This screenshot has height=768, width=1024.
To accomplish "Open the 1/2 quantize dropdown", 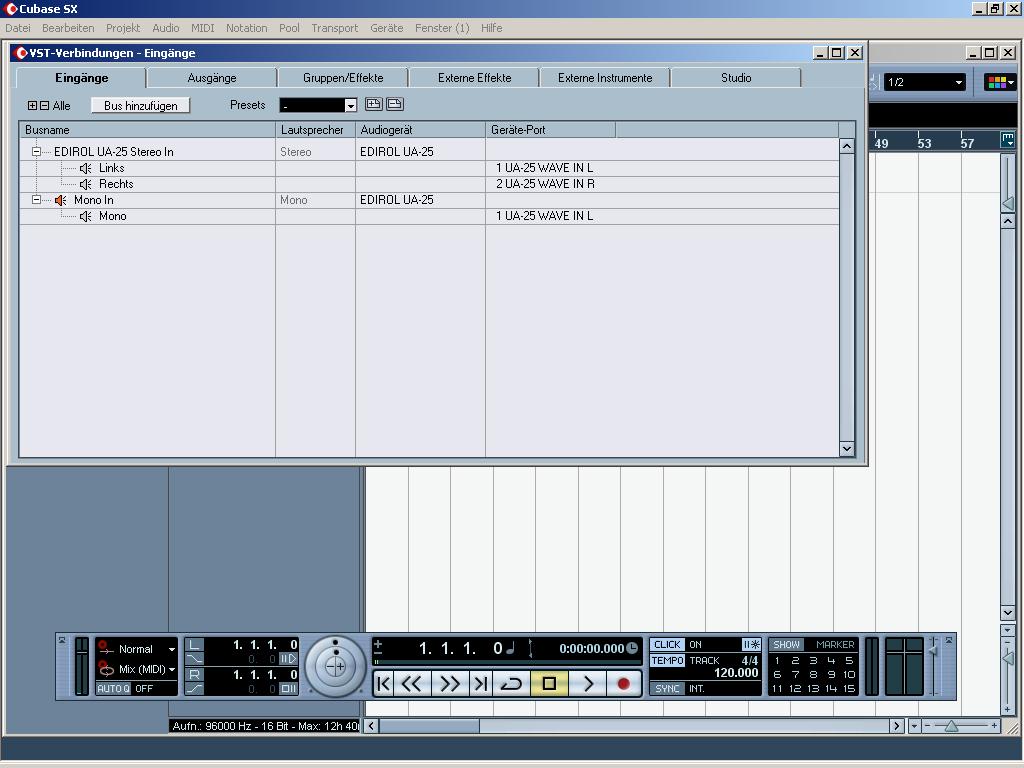I will (924, 82).
